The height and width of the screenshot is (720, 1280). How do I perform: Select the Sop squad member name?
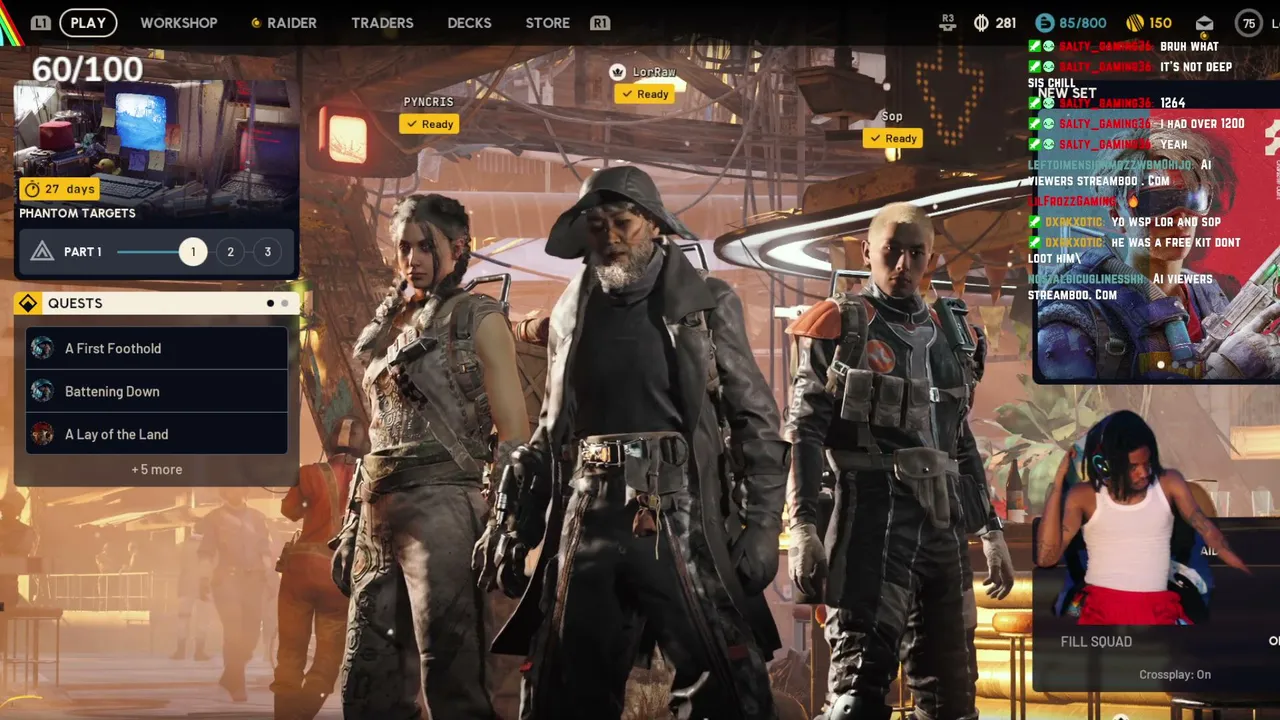pyautogui.click(x=892, y=116)
